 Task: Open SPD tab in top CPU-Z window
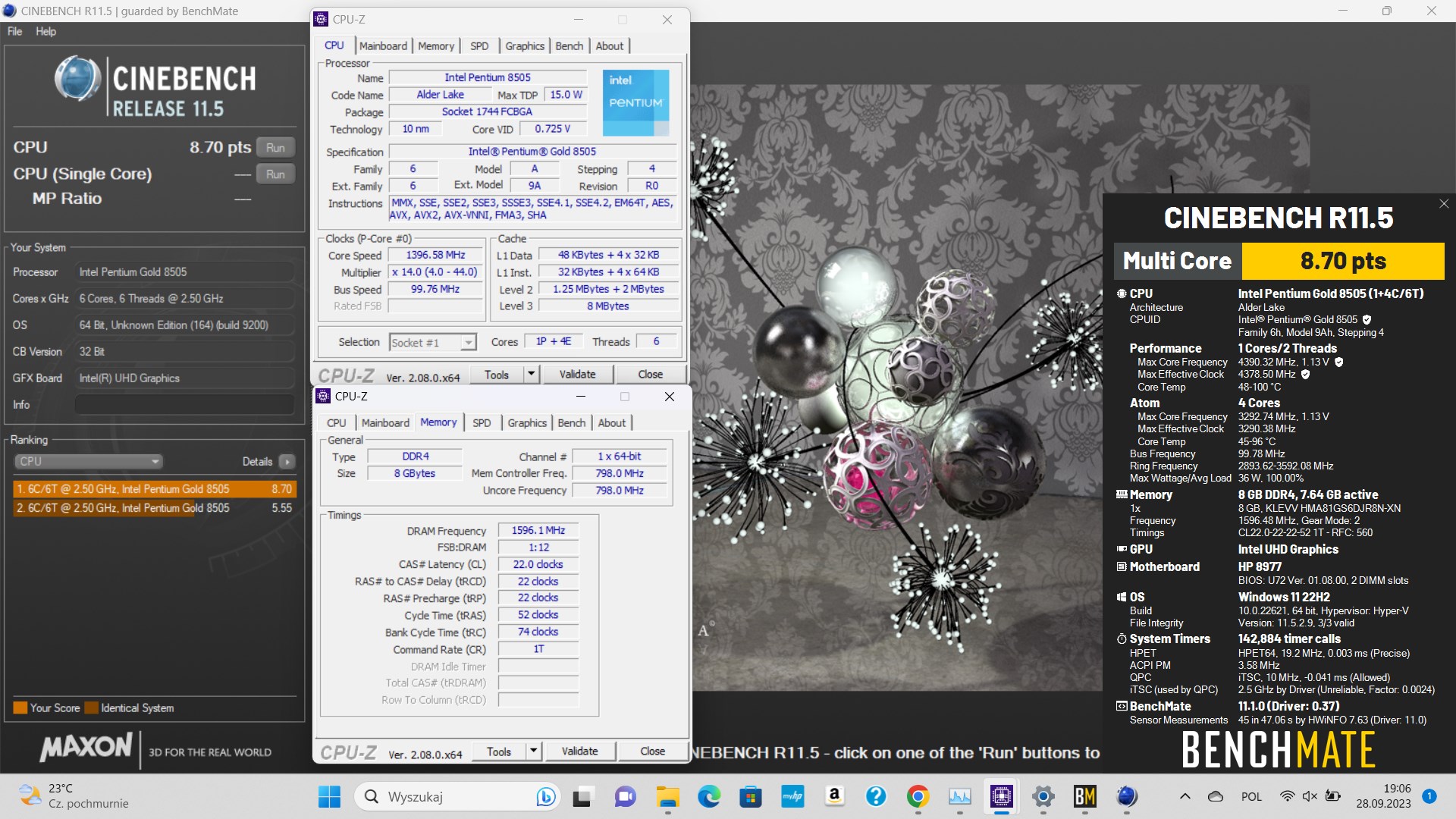click(479, 45)
